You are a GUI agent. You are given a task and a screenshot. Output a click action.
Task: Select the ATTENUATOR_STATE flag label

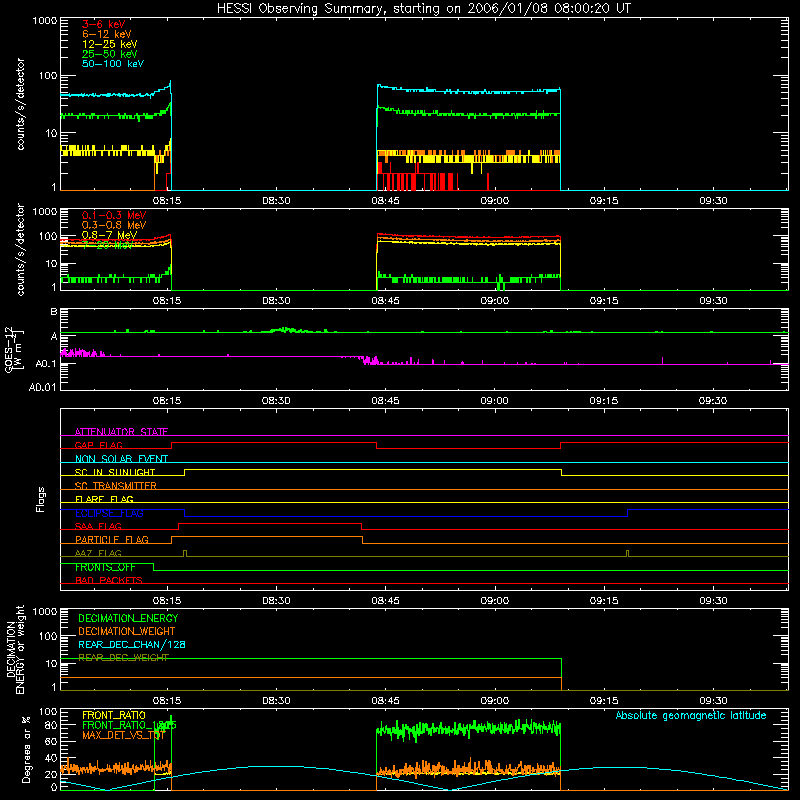(x=121, y=432)
